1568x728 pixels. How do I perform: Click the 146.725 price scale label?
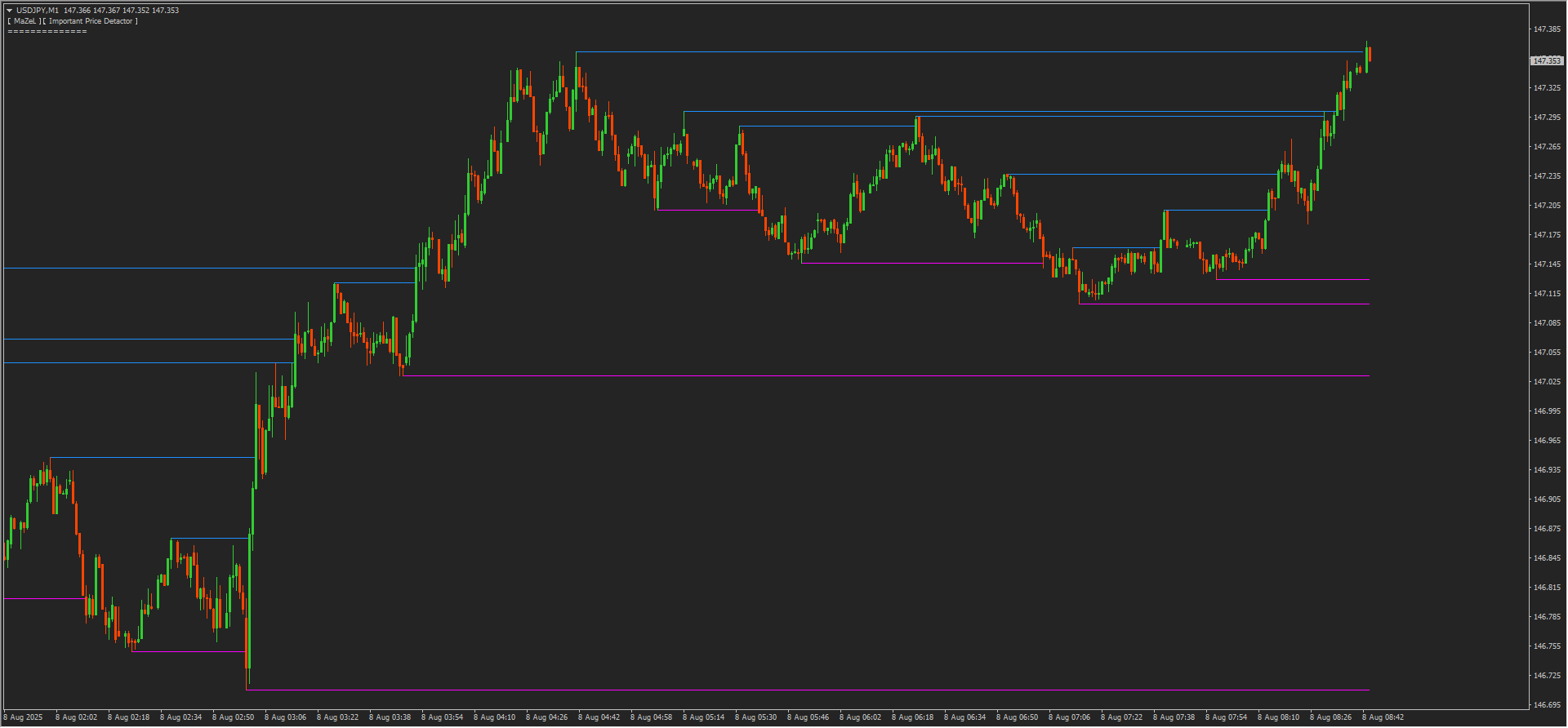pyautogui.click(x=1547, y=676)
